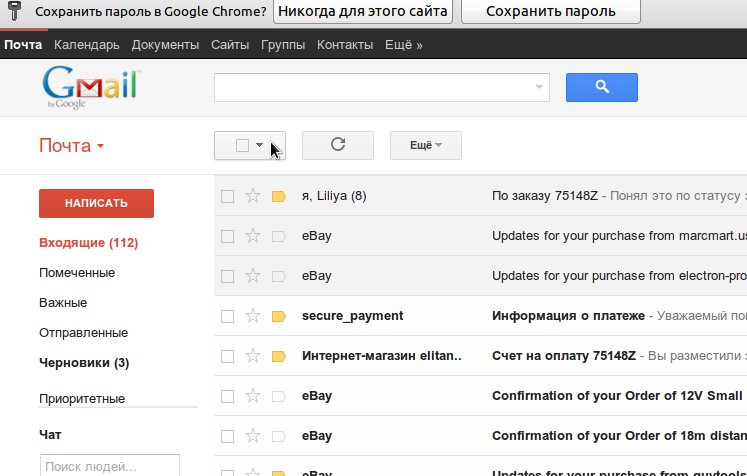This screenshot has width=747, height=476.
Task: Star the 'я, Liliya (8)' conversation
Action: pyautogui.click(x=253, y=196)
